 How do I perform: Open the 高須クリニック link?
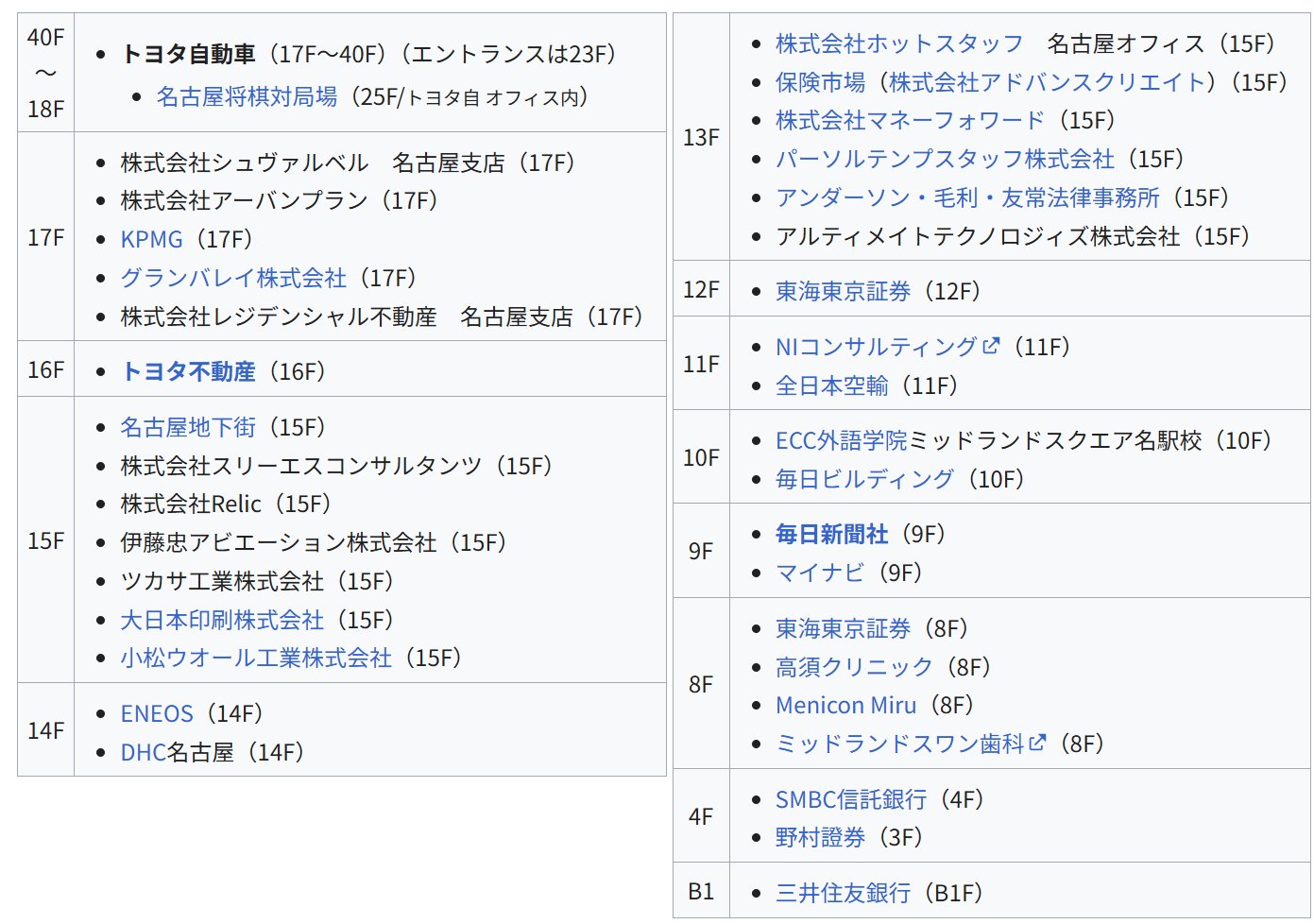[x=854, y=667]
